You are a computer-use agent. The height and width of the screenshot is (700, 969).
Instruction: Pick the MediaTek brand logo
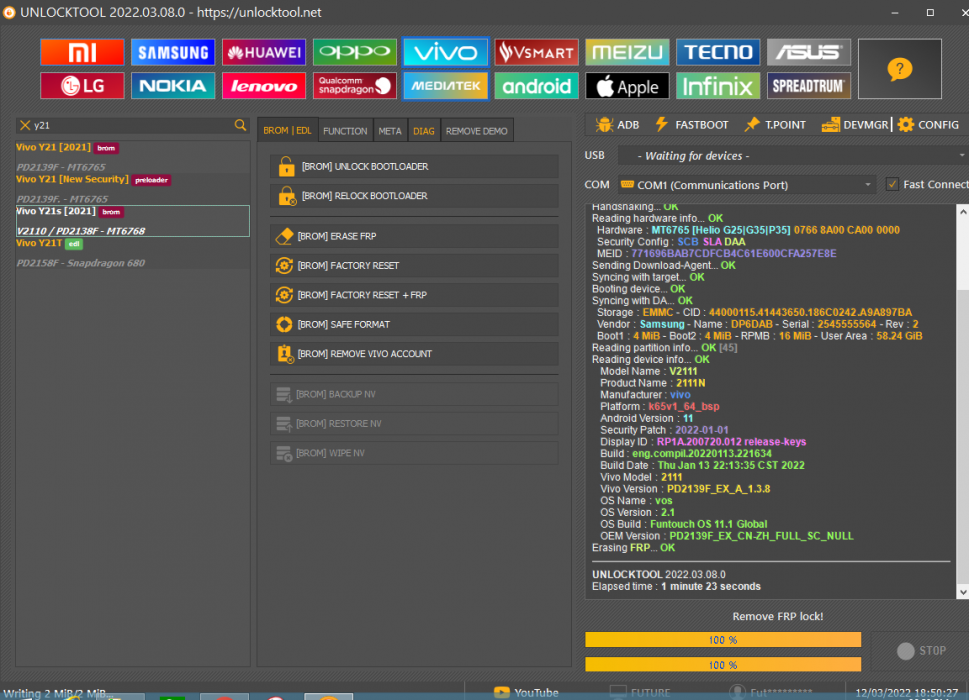coord(445,86)
